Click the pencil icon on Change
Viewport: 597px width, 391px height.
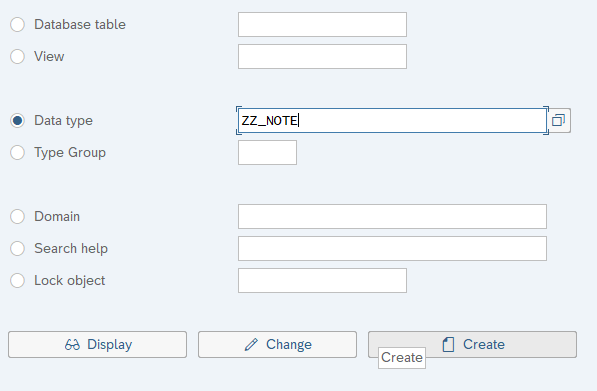[251, 345]
